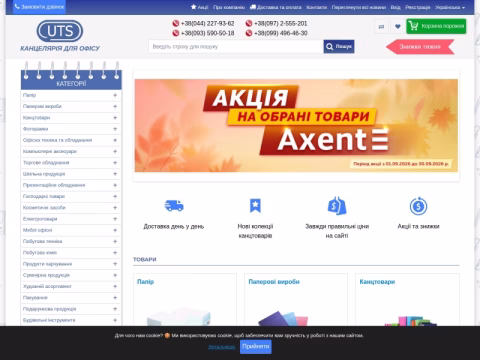Open the Акції menu item with star

tap(199, 7)
